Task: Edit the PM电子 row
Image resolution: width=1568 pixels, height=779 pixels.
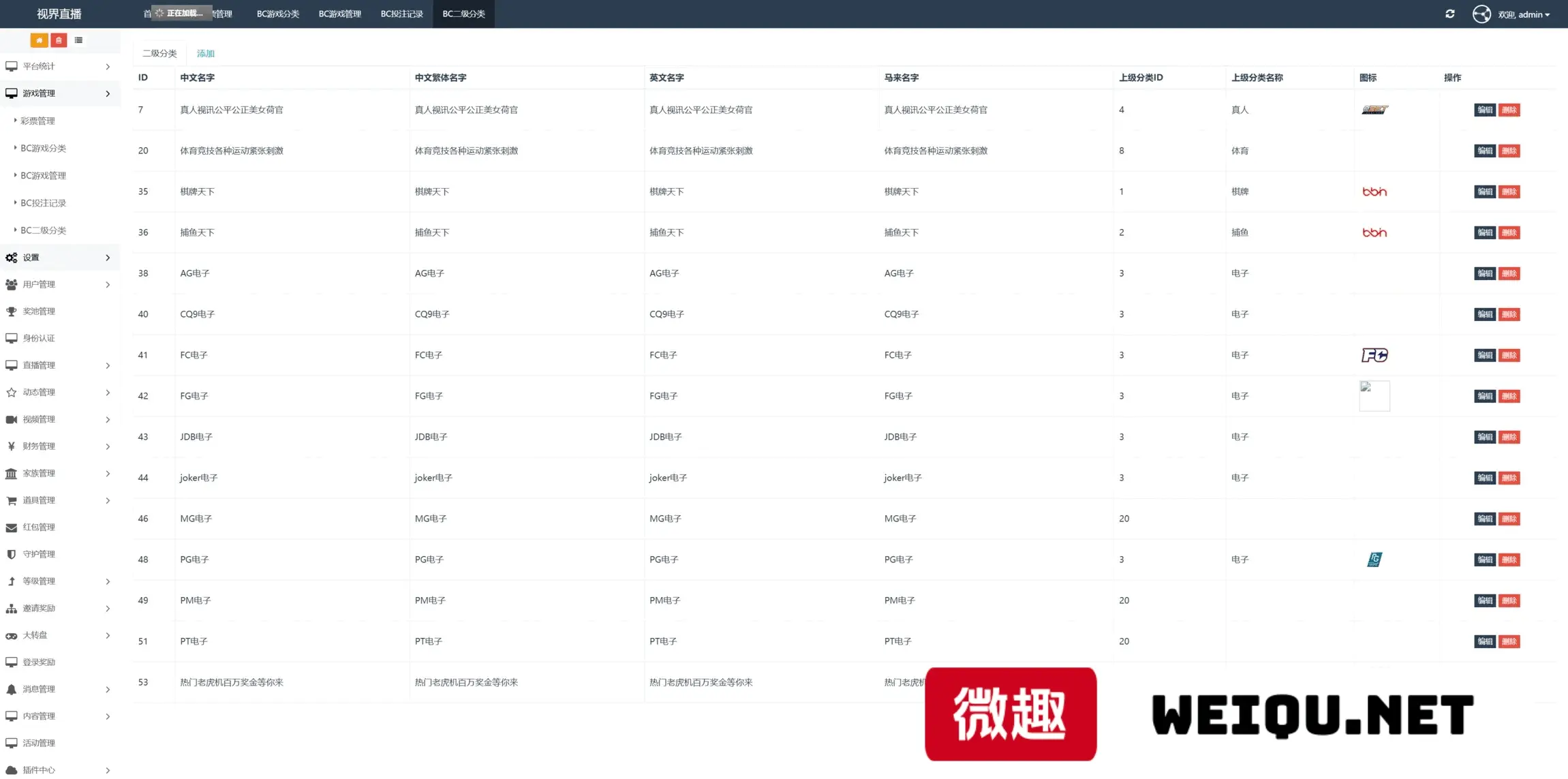Action: pos(1485,600)
